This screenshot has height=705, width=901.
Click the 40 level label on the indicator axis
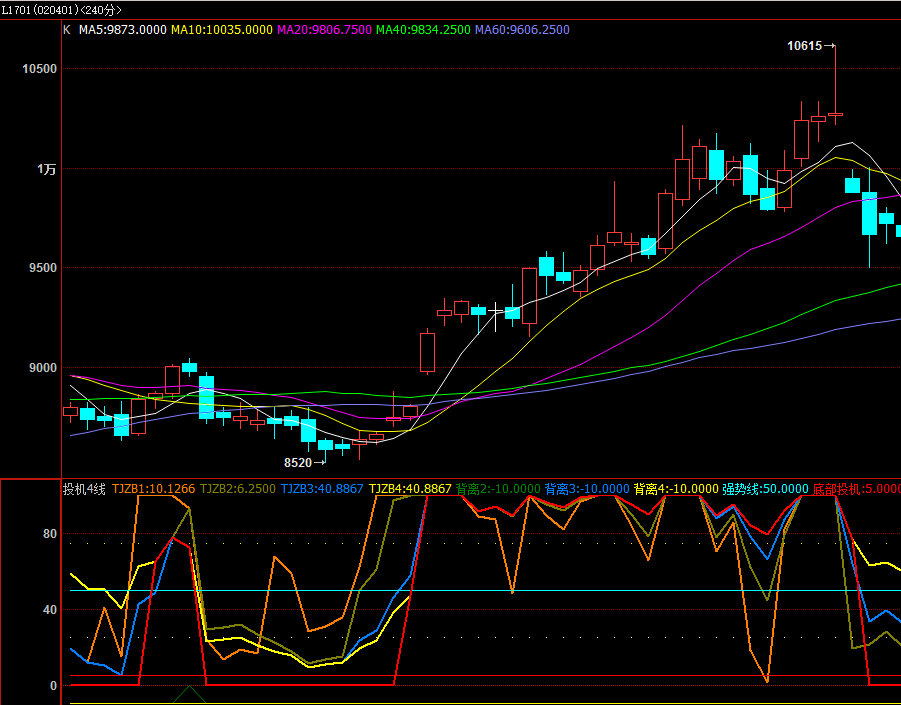click(x=50, y=610)
